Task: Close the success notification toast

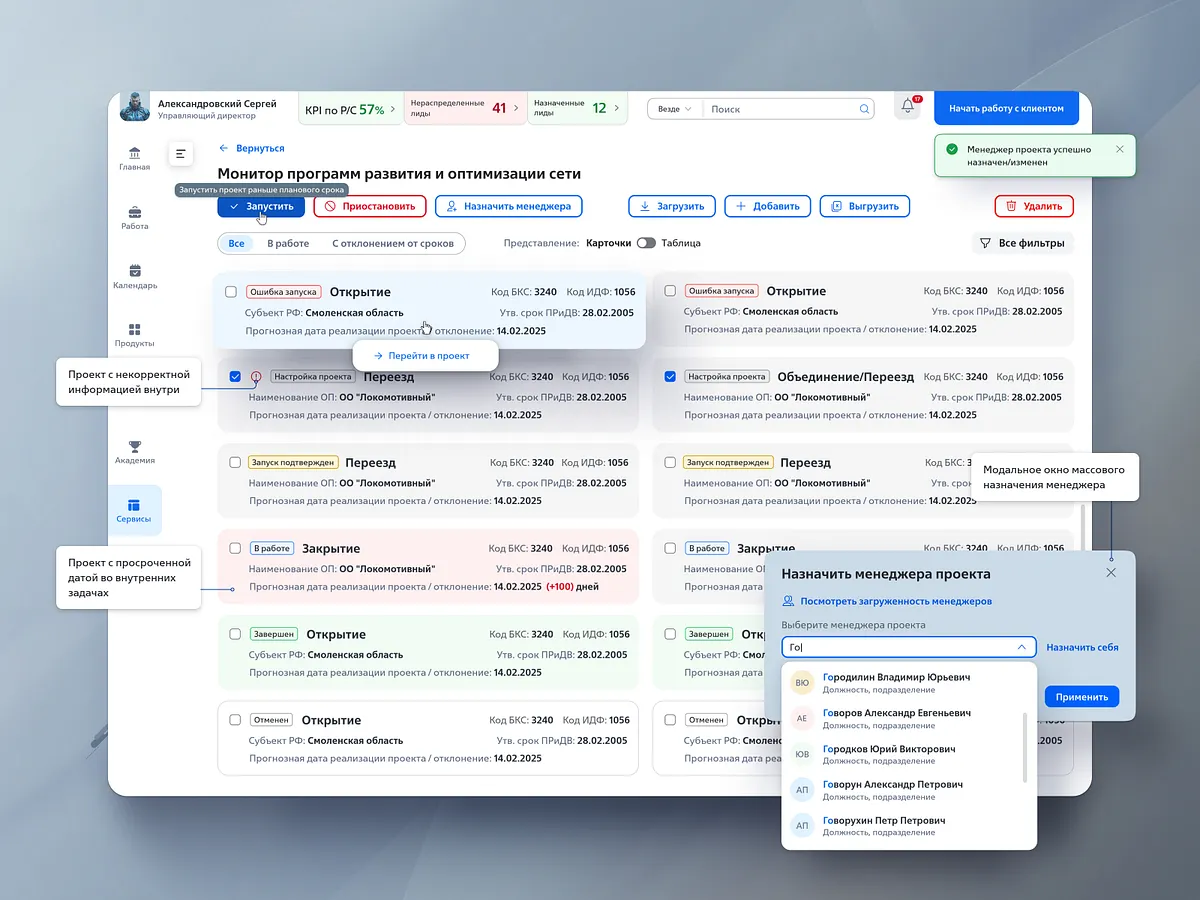Action: (1119, 149)
